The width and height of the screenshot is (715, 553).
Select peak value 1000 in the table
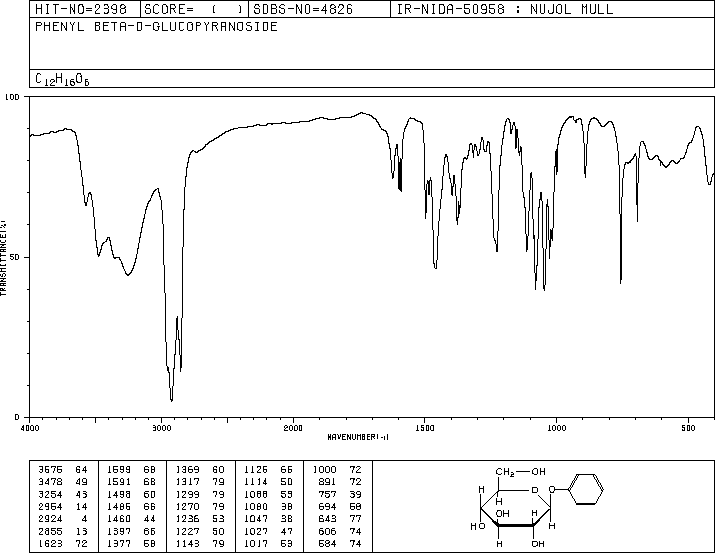pyautogui.click(x=325, y=470)
